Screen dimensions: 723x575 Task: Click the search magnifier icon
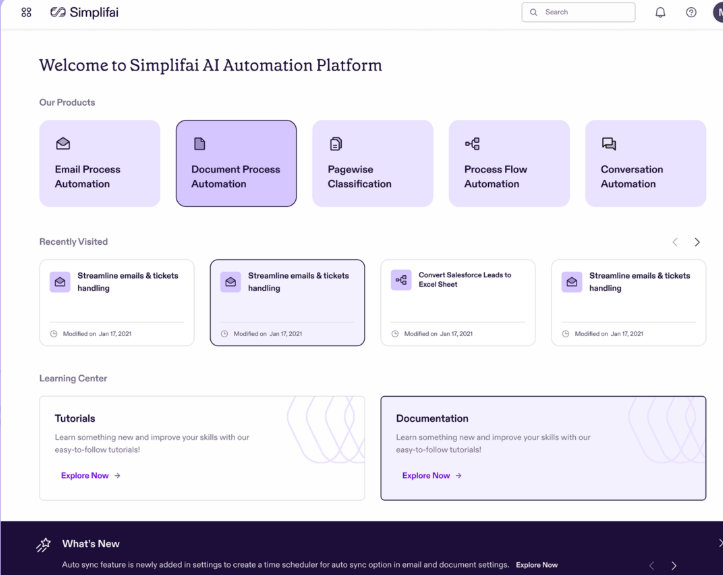tap(533, 12)
